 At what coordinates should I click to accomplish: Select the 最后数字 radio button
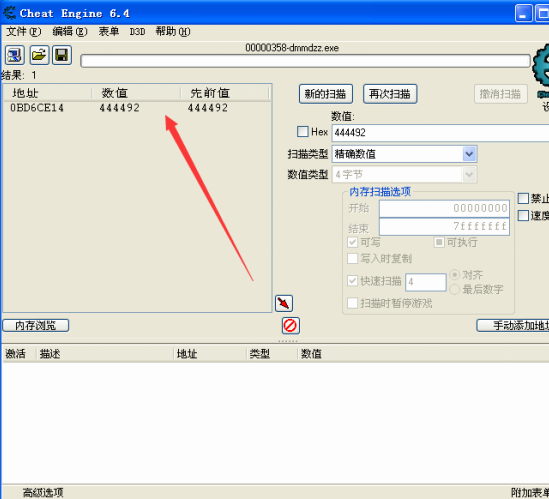coord(454,289)
